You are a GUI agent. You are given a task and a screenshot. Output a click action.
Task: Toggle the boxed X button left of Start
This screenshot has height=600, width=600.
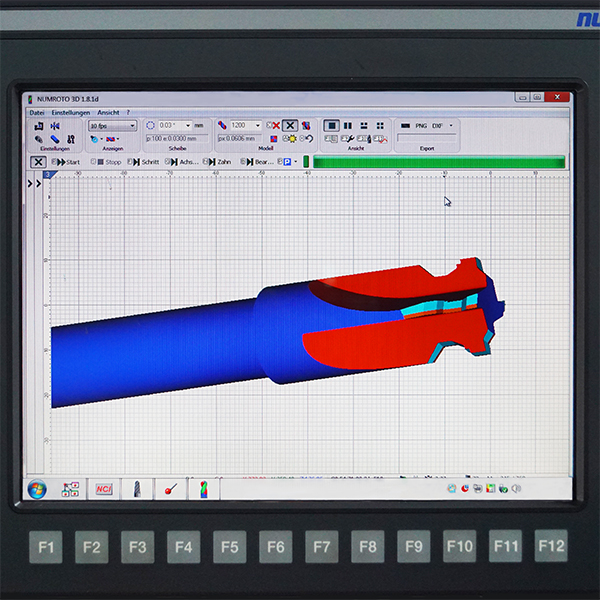tap(38, 162)
